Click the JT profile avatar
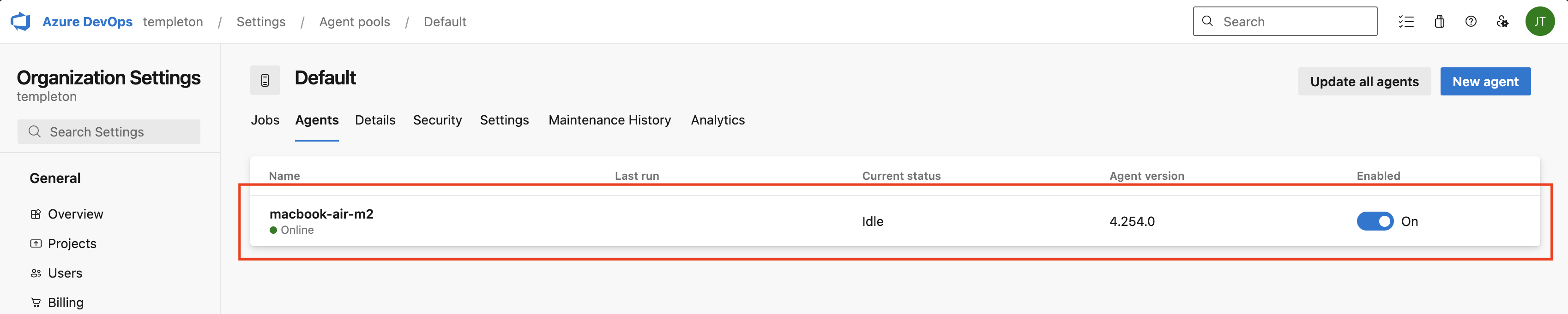This screenshot has width=1568, height=314. tap(1539, 22)
